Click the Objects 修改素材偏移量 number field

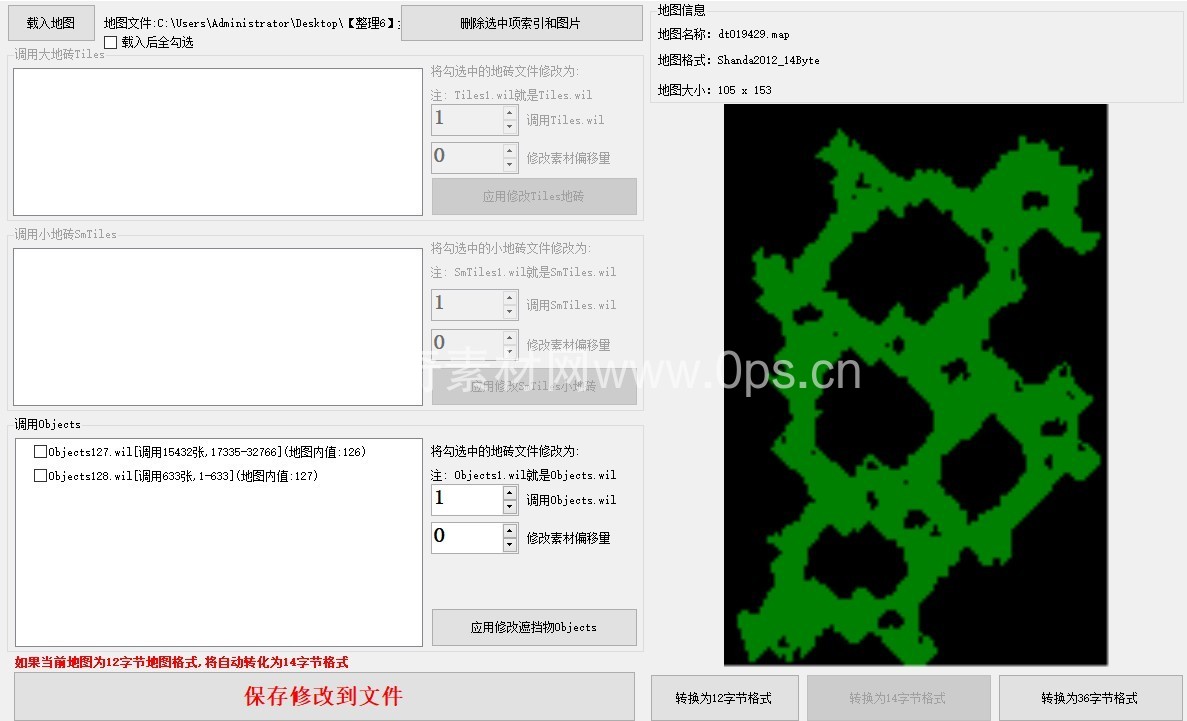point(466,538)
